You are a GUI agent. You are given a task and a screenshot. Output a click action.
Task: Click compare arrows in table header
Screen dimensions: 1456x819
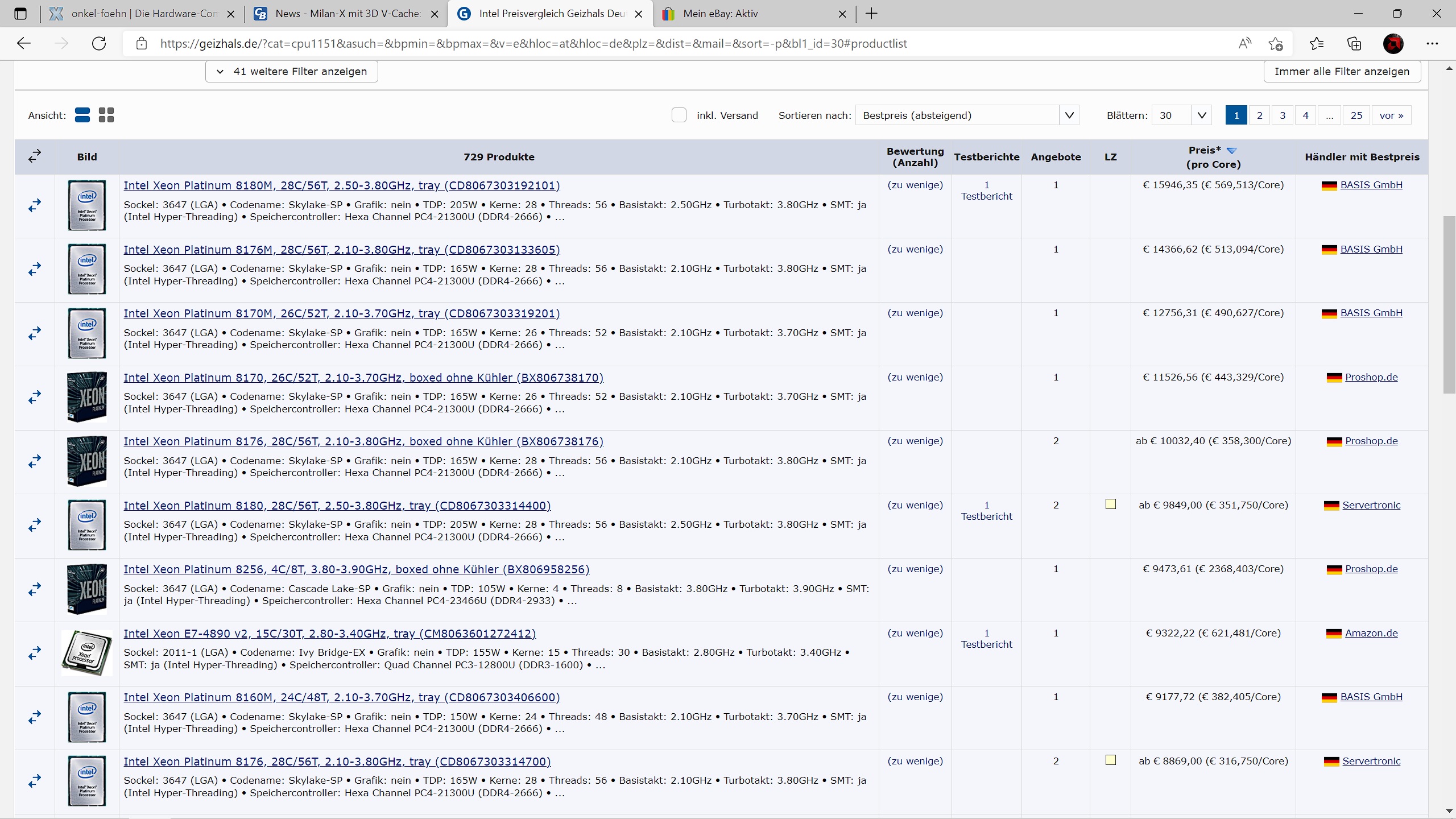[35, 156]
